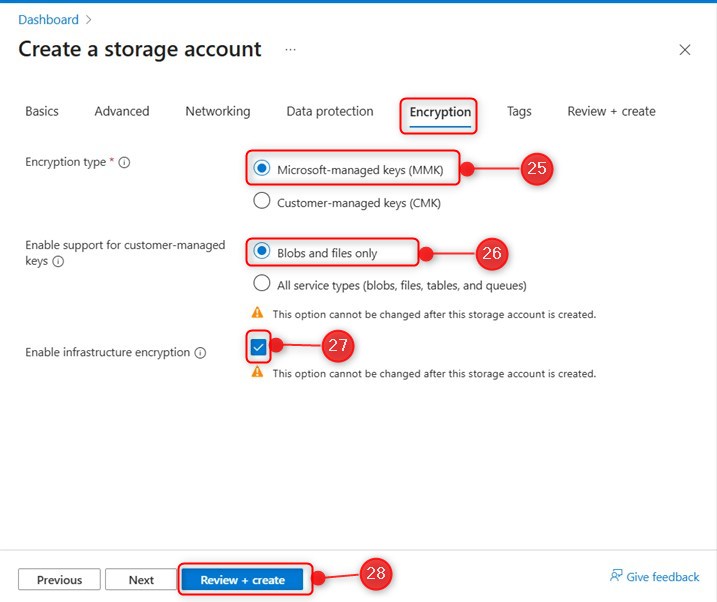This screenshot has height=602, width=717.
Task: Open the Dashboard breadcrumb link
Action: [48, 20]
